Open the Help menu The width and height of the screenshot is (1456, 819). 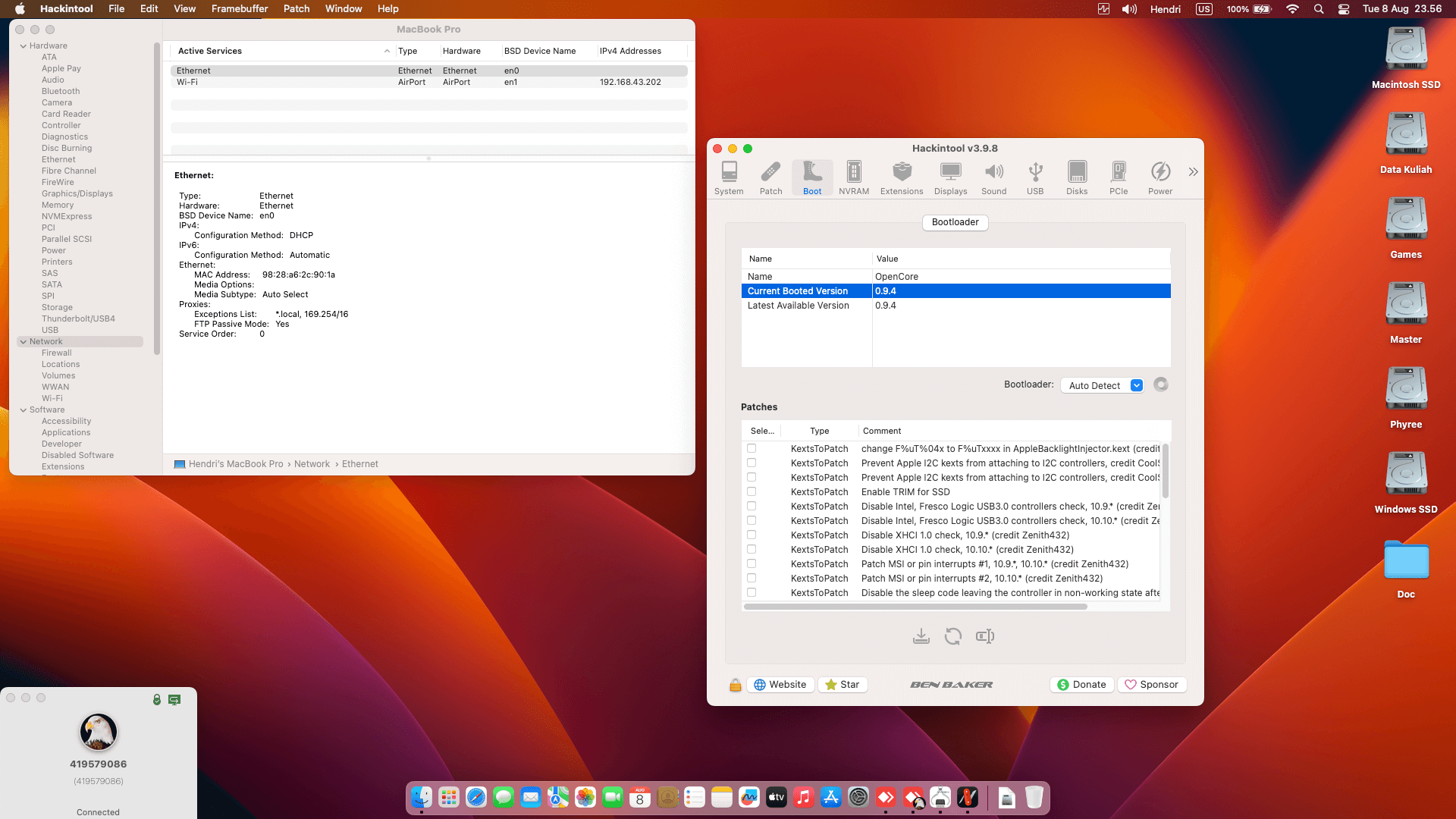pos(388,9)
